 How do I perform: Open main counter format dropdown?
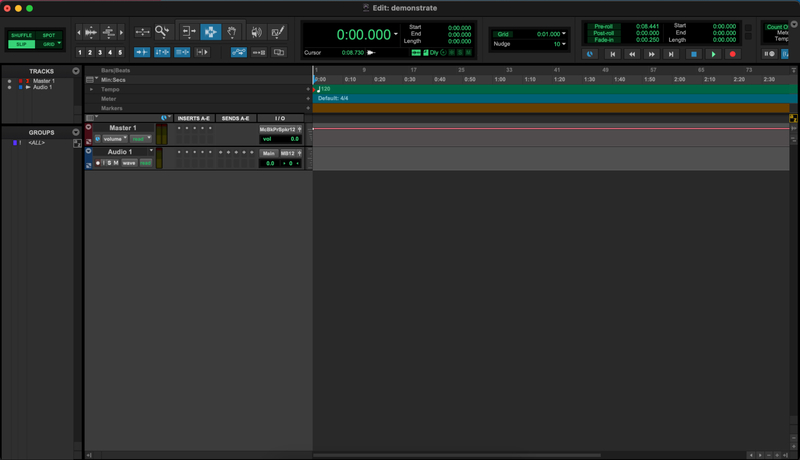point(396,34)
